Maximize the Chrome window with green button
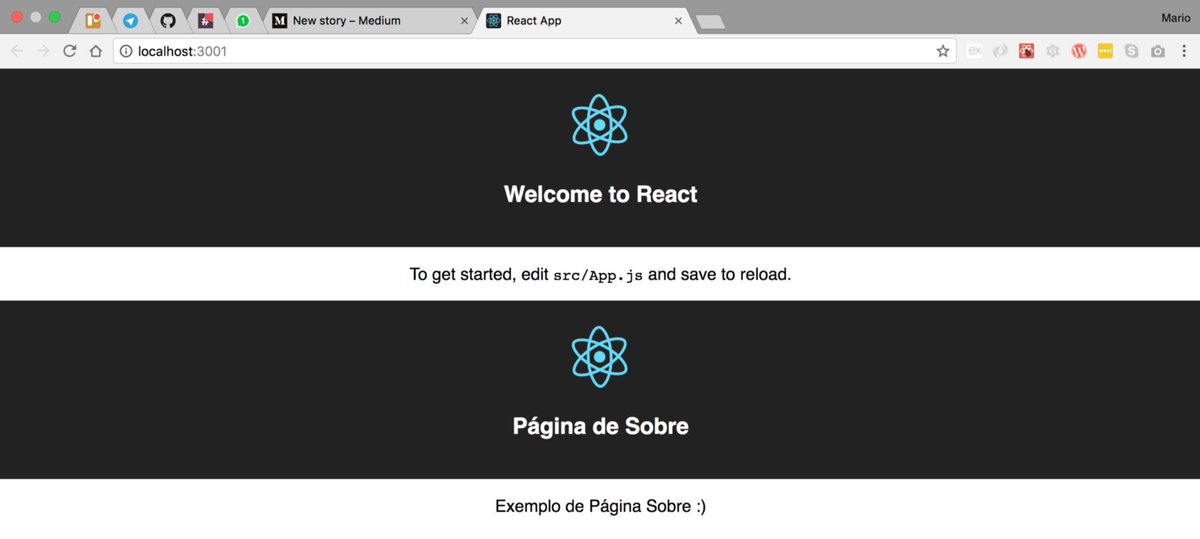Viewport: 1200px width, 539px height. (x=55, y=18)
